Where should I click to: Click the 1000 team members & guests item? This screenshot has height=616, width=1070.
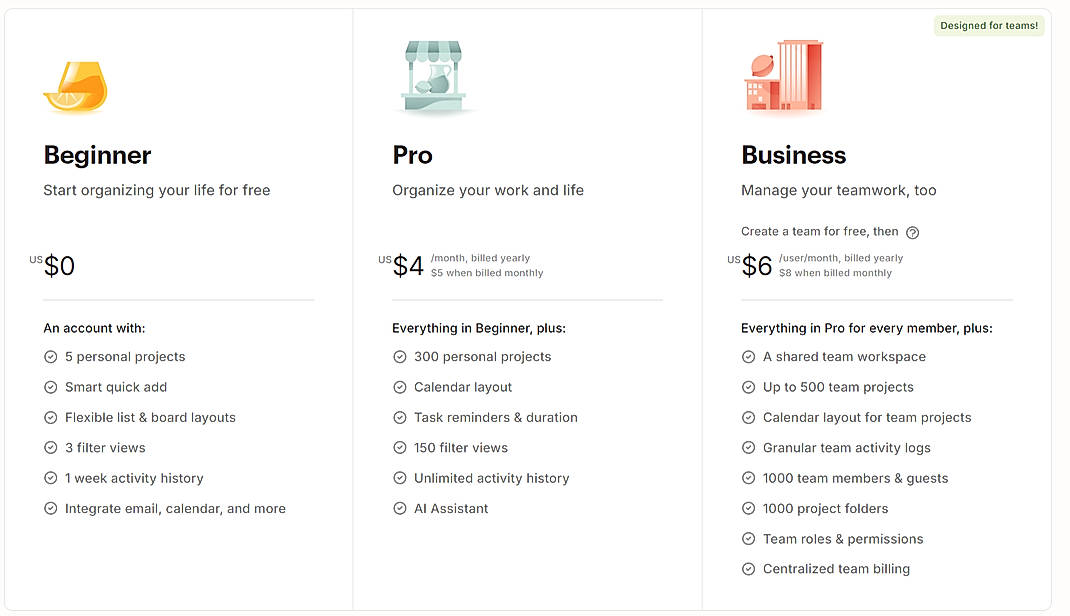(x=855, y=478)
